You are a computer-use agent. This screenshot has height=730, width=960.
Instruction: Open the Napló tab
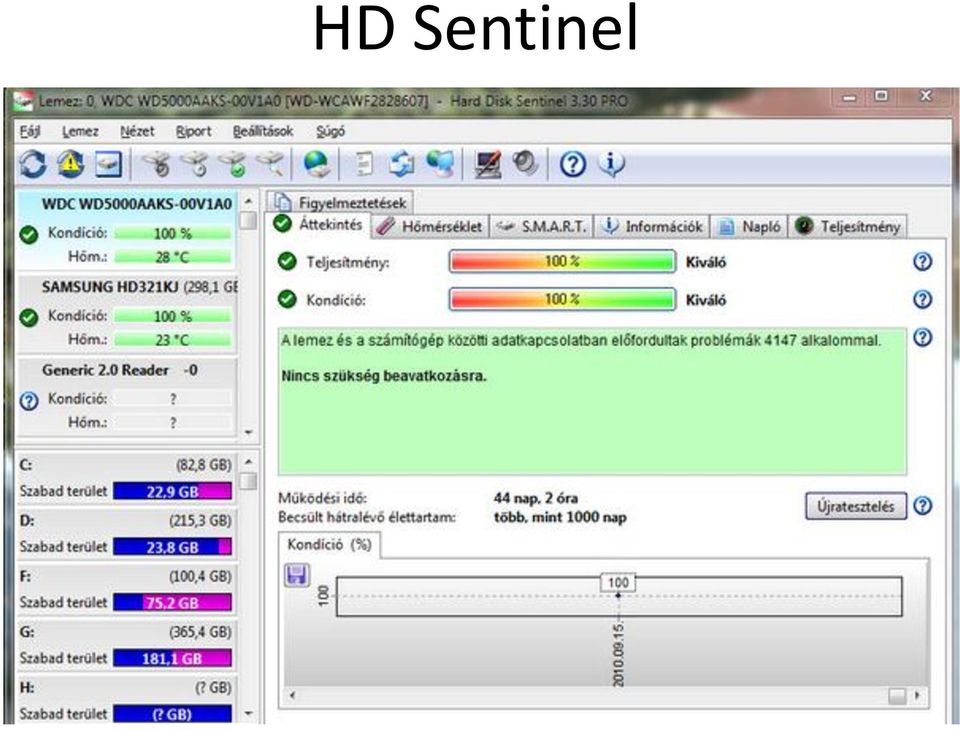[x=749, y=227]
